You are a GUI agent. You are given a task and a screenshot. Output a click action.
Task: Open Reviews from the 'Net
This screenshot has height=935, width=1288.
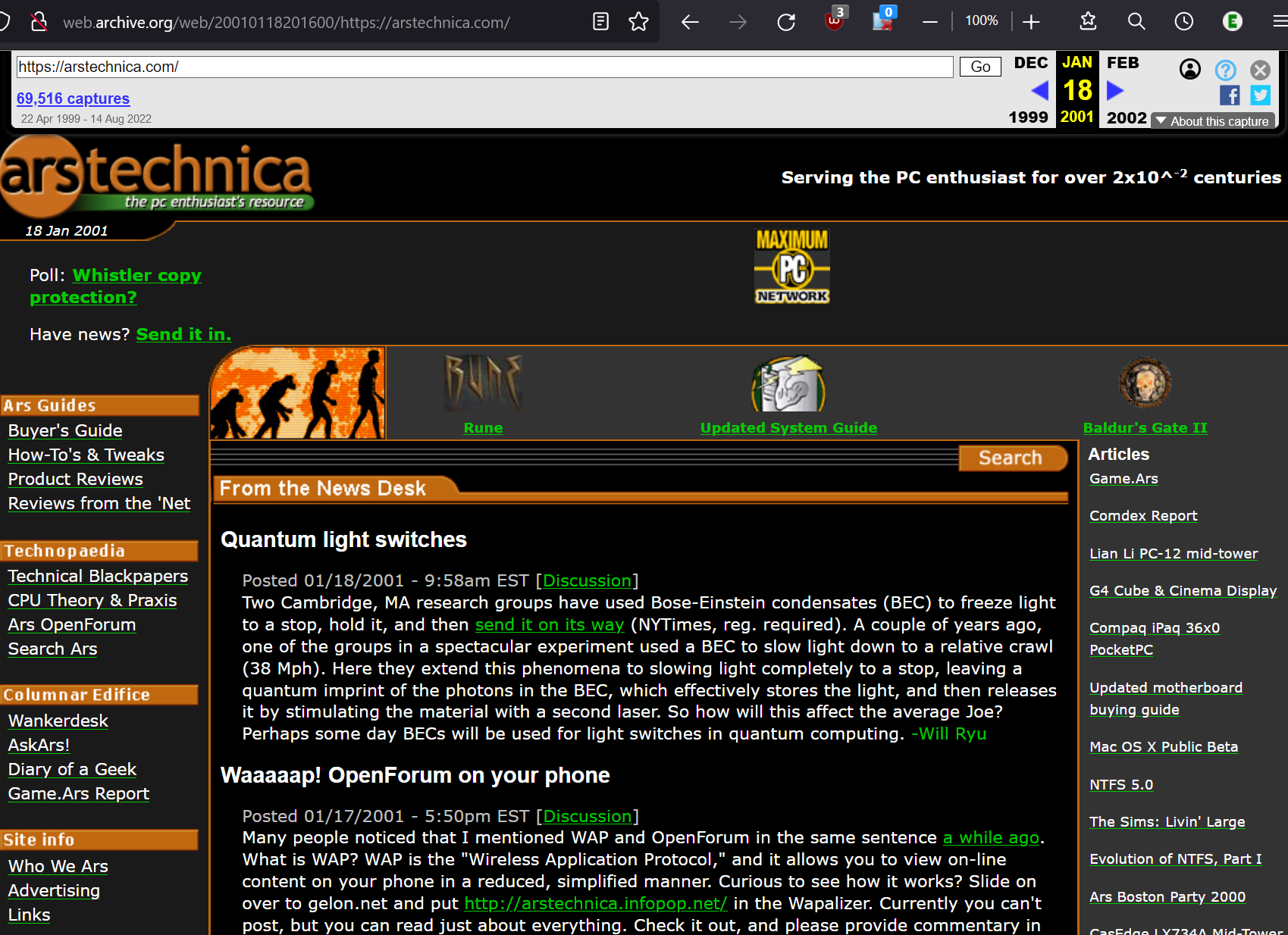99,503
